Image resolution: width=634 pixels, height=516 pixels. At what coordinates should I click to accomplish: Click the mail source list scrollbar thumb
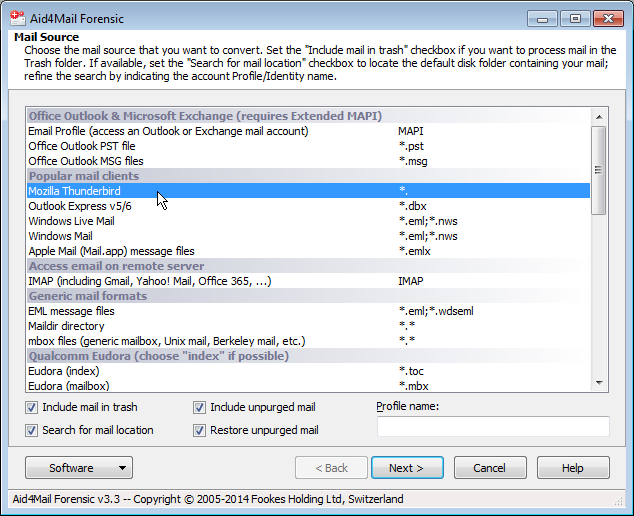click(x=599, y=170)
